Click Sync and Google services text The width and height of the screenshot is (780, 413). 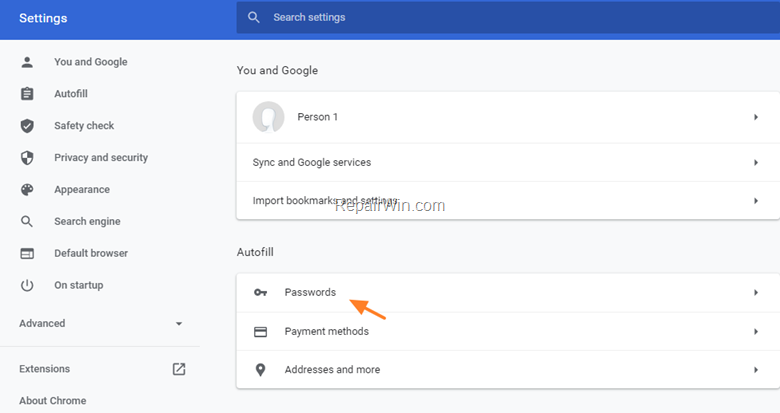pos(312,162)
